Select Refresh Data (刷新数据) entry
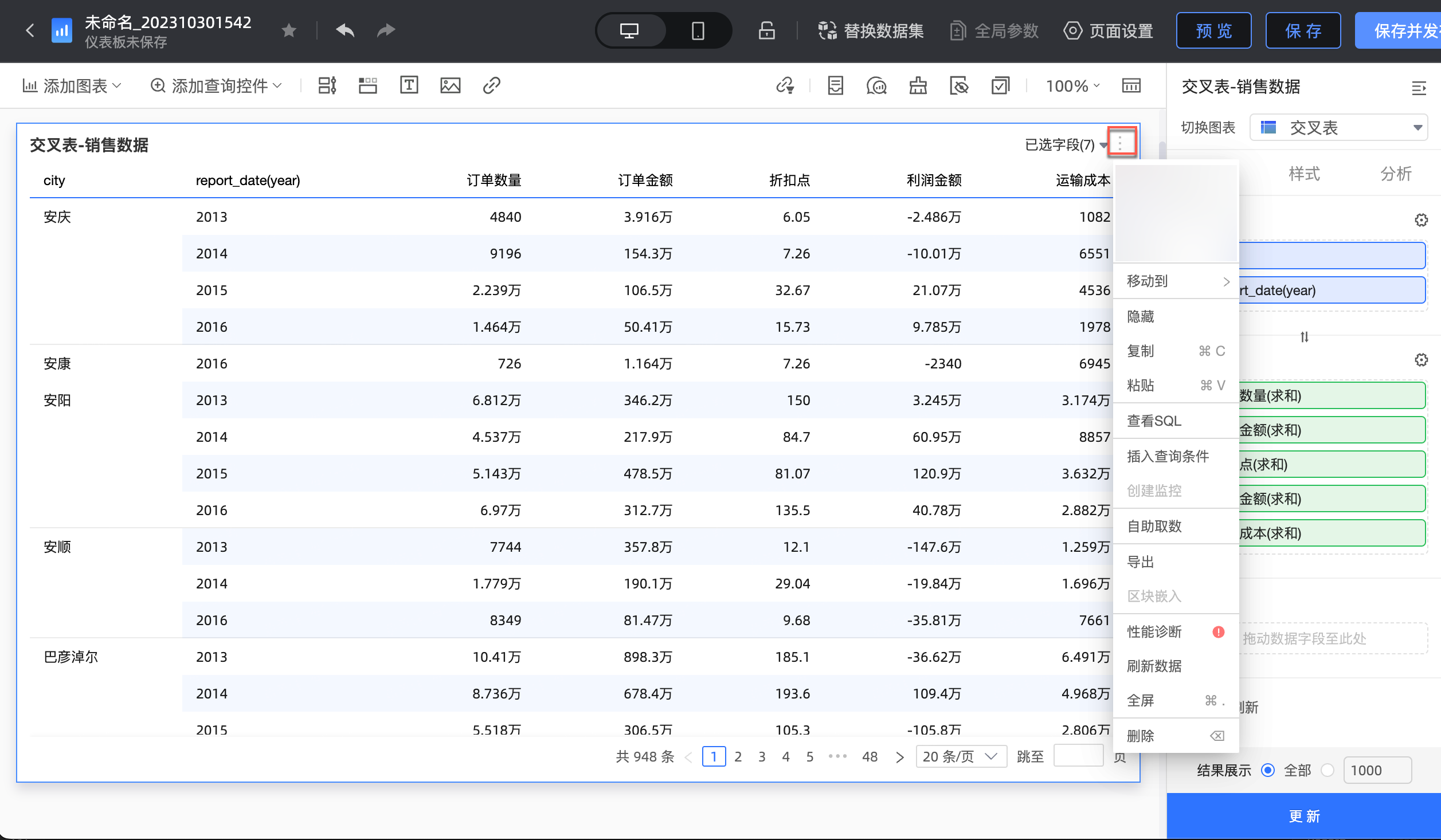1441x840 pixels. pyautogui.click(x=1176, y=666)
